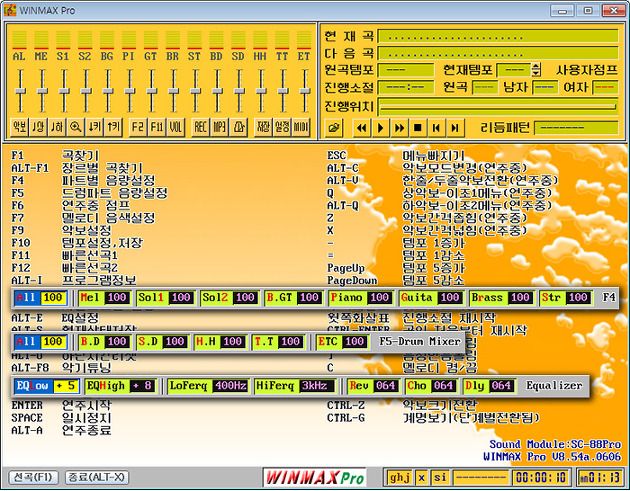The image size is (630, 491).
Task: Select the B.GT 100 volume field
Action: [293, 298]
